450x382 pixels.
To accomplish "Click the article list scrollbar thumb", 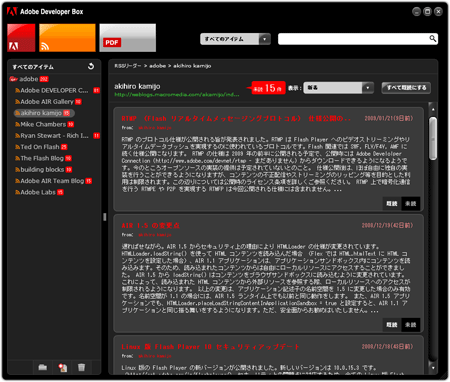I will tap(433, 138).
